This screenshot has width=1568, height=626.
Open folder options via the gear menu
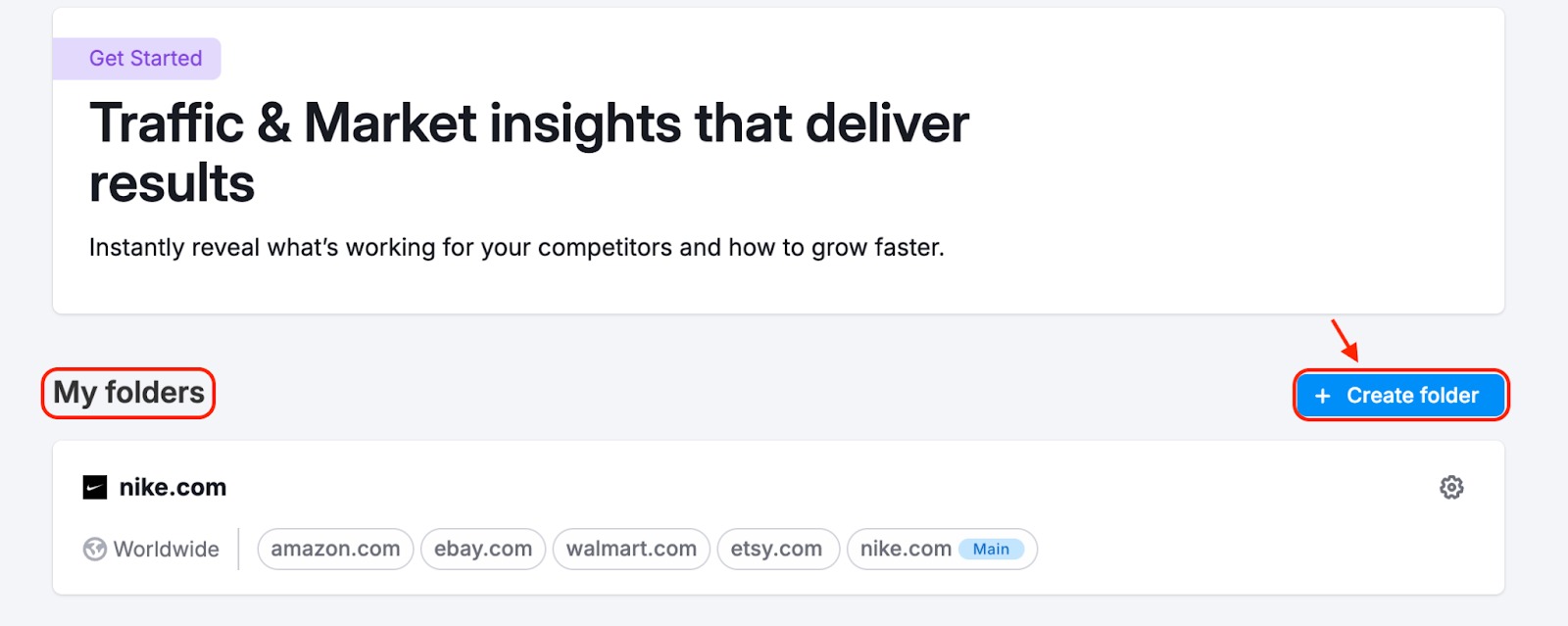click(x=1453, y=487)
